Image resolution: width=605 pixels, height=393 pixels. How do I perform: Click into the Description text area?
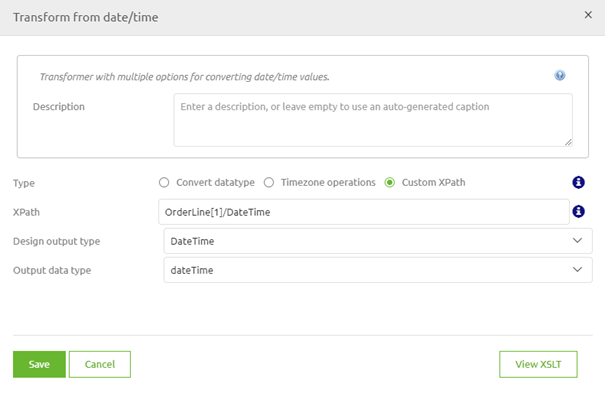click(x=373, y=120)
